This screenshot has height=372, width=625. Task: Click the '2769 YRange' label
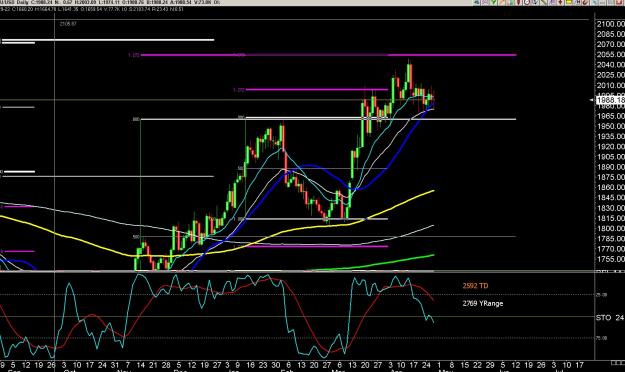483,303
